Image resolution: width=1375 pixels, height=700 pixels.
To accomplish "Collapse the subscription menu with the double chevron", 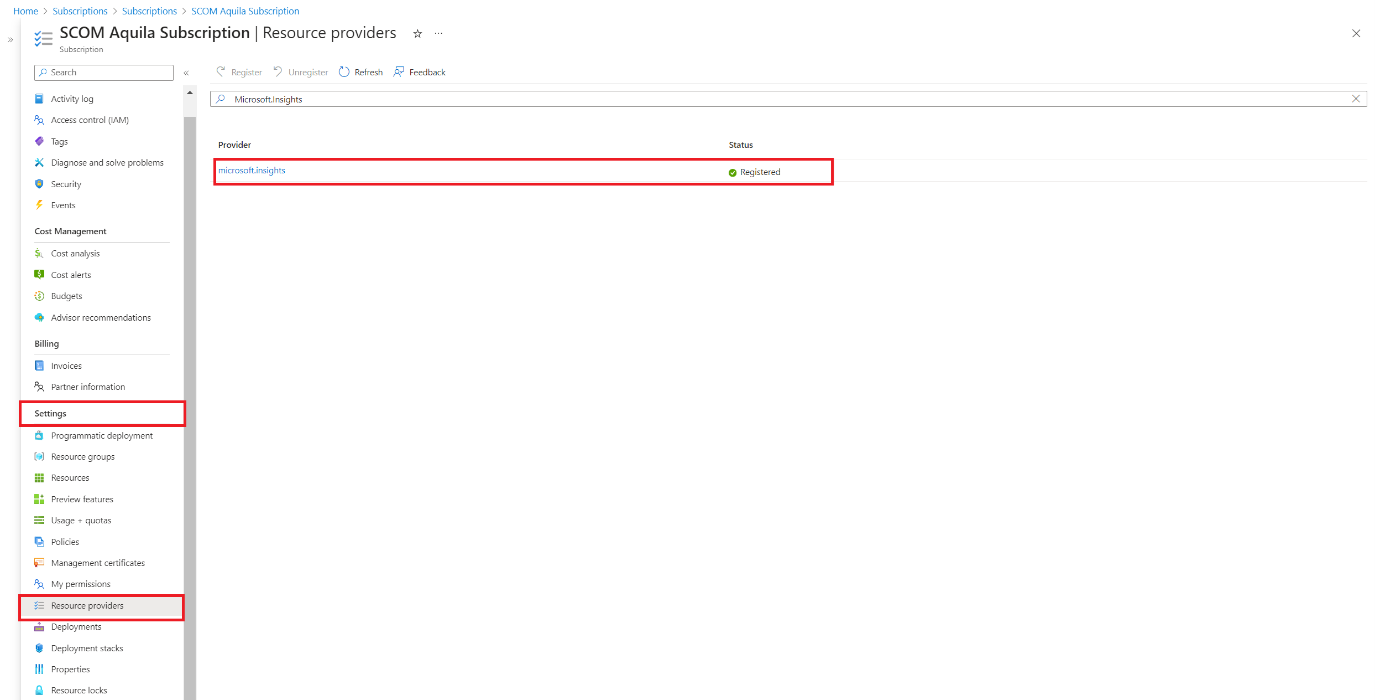I will point(186,71).
